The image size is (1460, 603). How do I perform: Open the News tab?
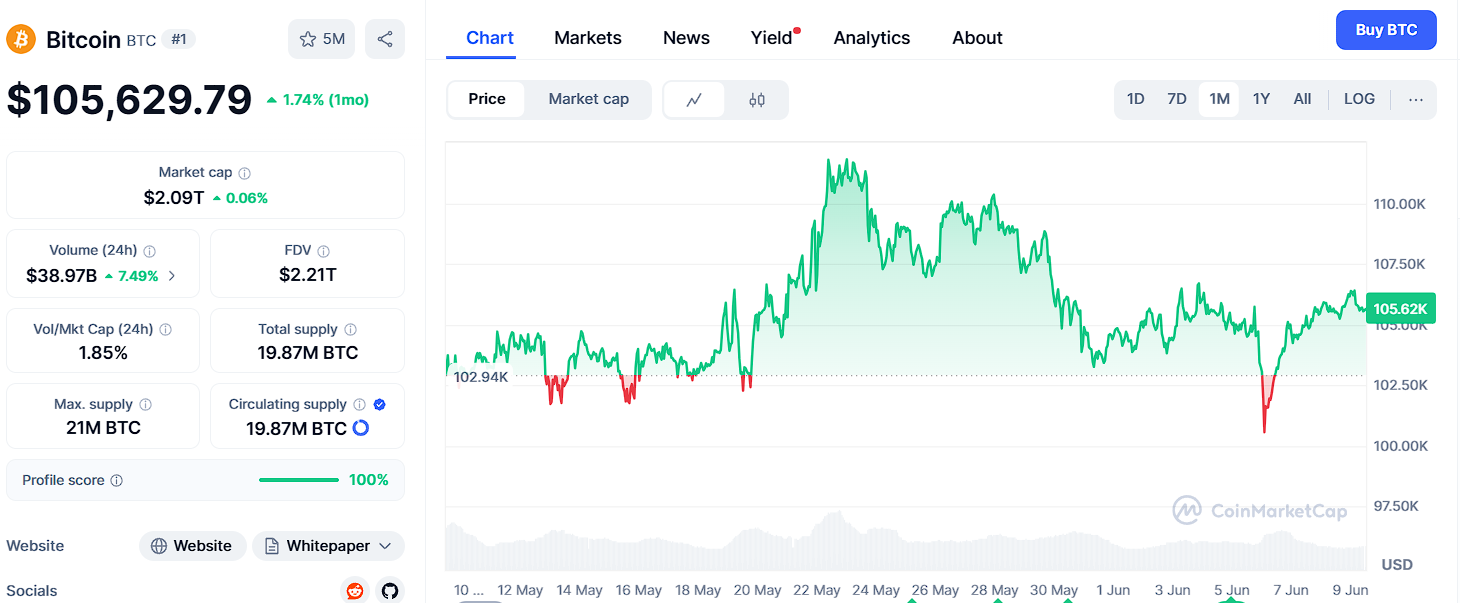click(x=686, y=38)
